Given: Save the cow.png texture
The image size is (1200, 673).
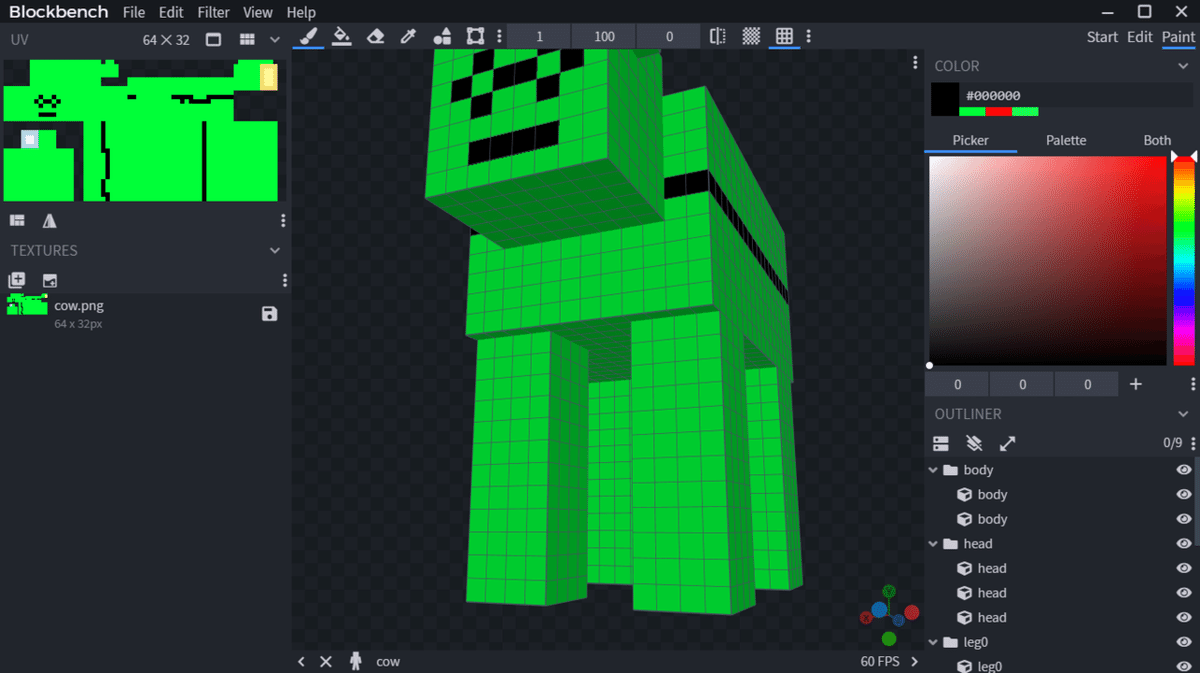Looking at the screenshot, I should point(268,313).
